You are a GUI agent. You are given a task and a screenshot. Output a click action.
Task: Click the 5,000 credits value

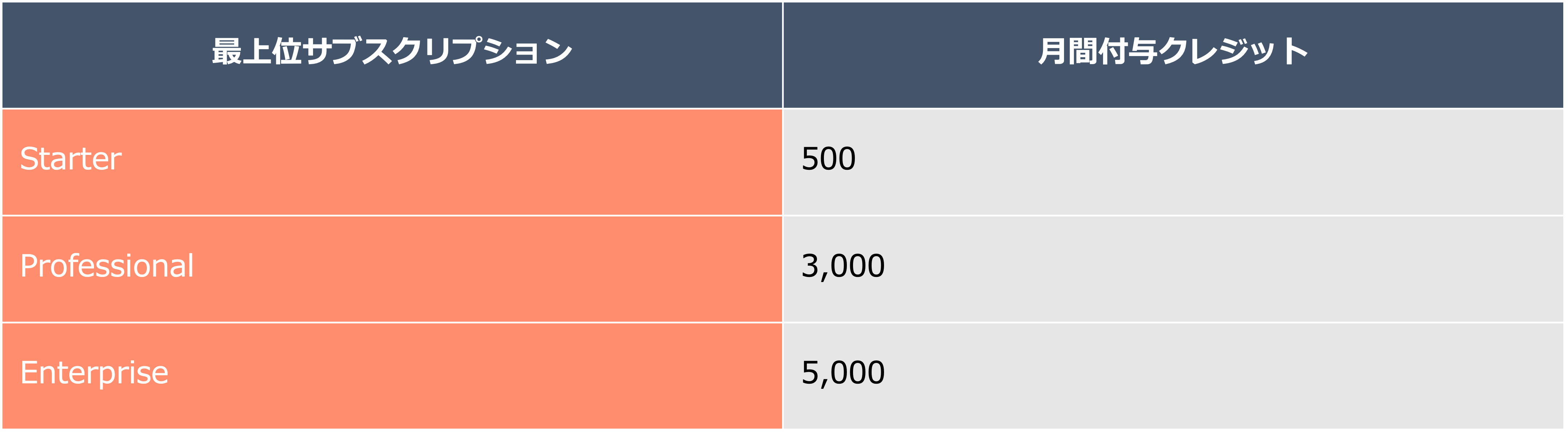[x=843, y=373]
